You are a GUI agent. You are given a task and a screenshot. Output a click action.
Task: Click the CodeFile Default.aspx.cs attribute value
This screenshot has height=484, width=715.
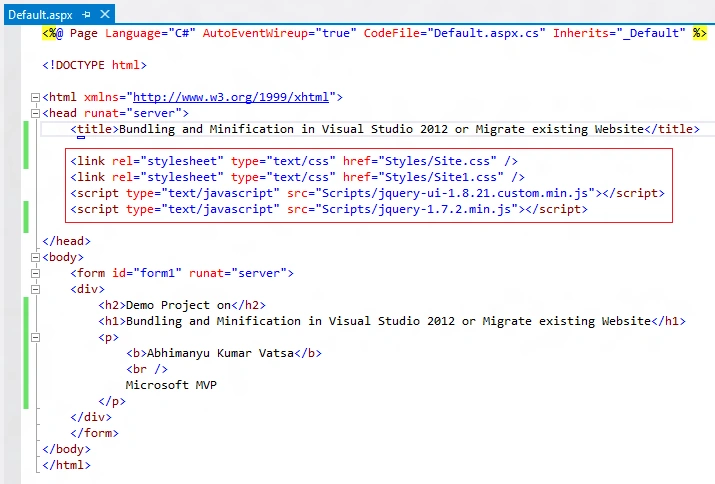[x=486, y=33]
